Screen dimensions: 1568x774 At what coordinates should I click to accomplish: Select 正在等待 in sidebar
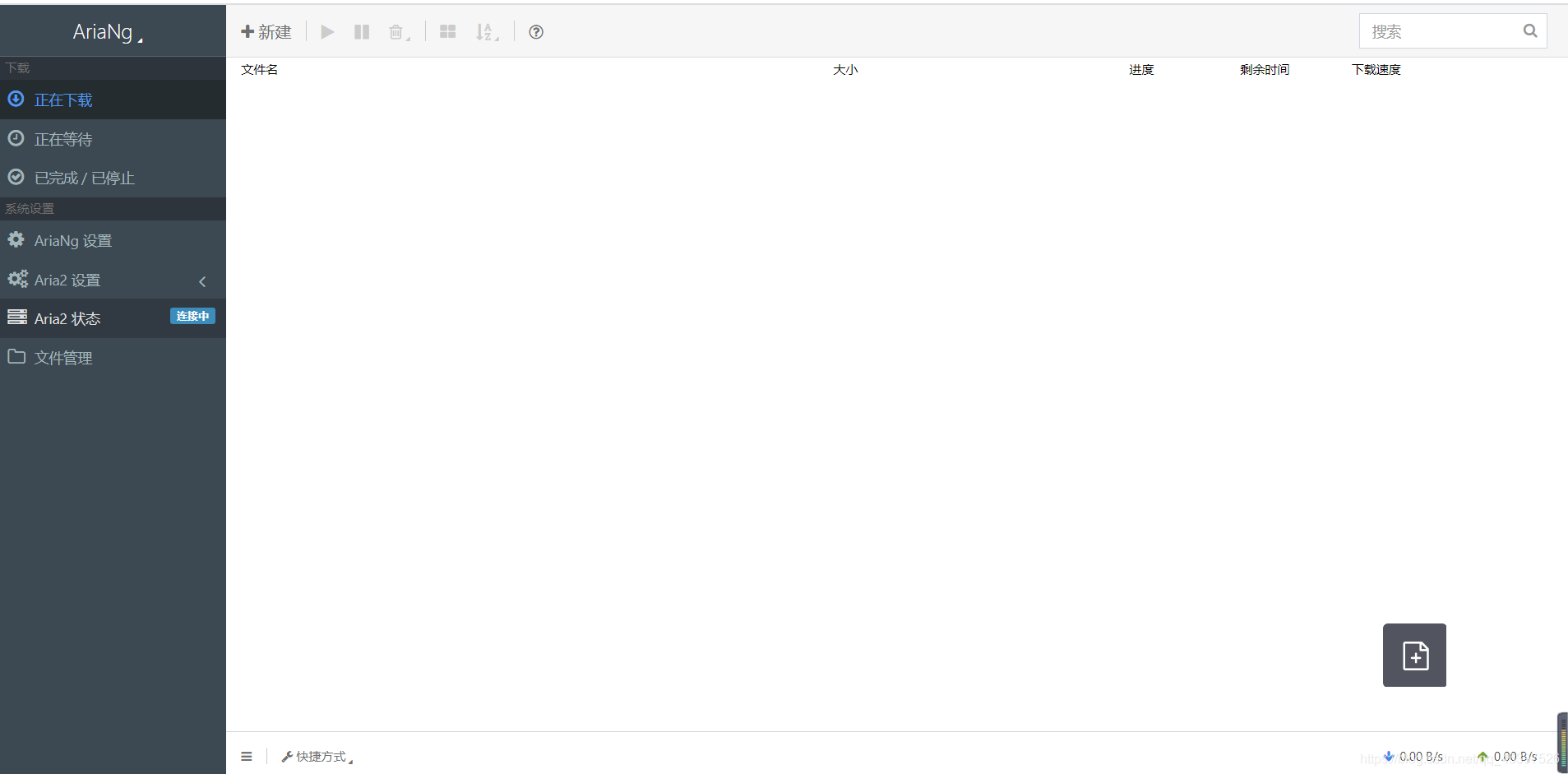coord(113,139)
